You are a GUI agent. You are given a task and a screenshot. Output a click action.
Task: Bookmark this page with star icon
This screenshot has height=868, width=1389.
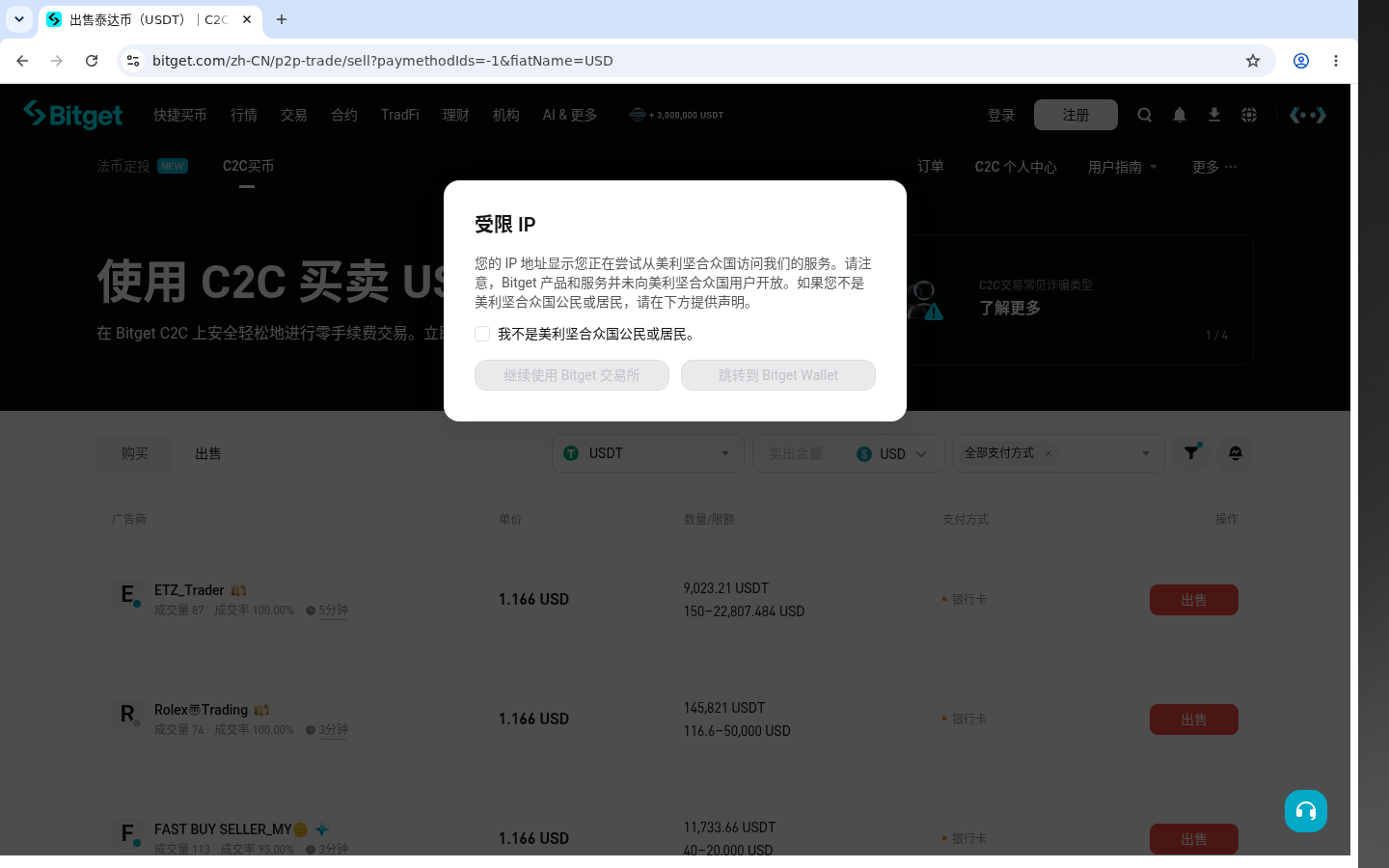[1253, 61]
